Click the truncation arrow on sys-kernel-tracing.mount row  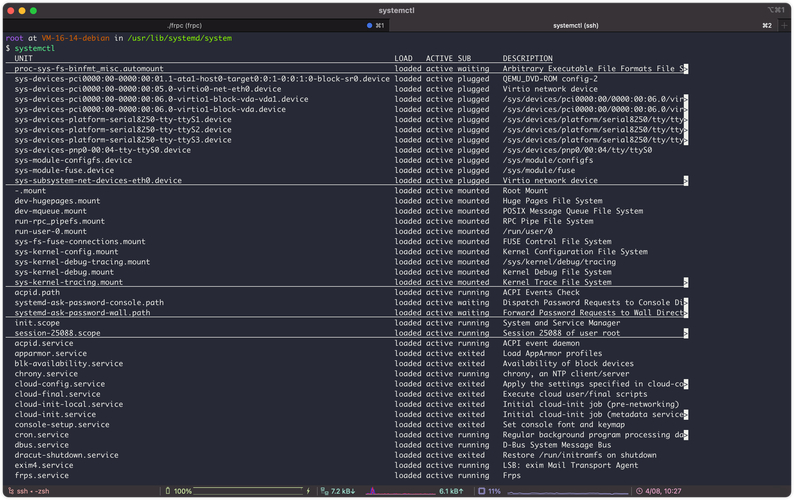(x=686, y=282)
